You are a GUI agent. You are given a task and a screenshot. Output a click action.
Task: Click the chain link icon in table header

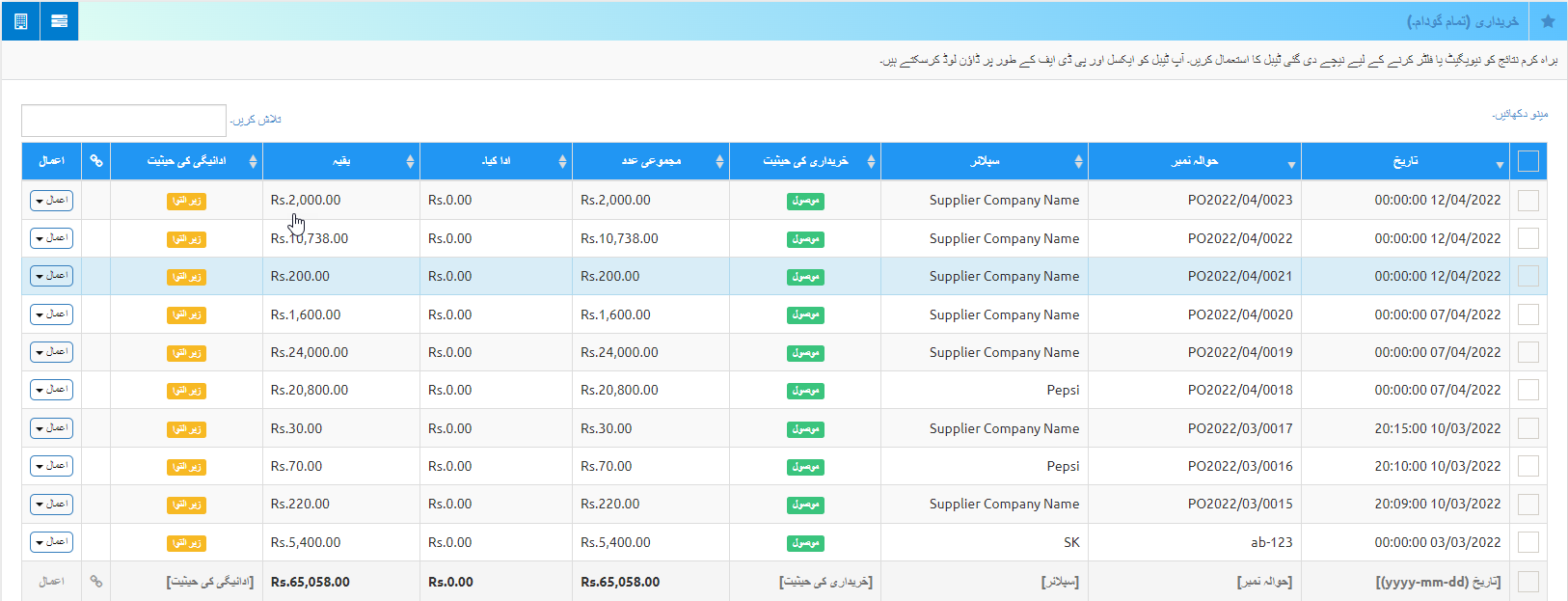pyautogui.click(x=95, y=161)
